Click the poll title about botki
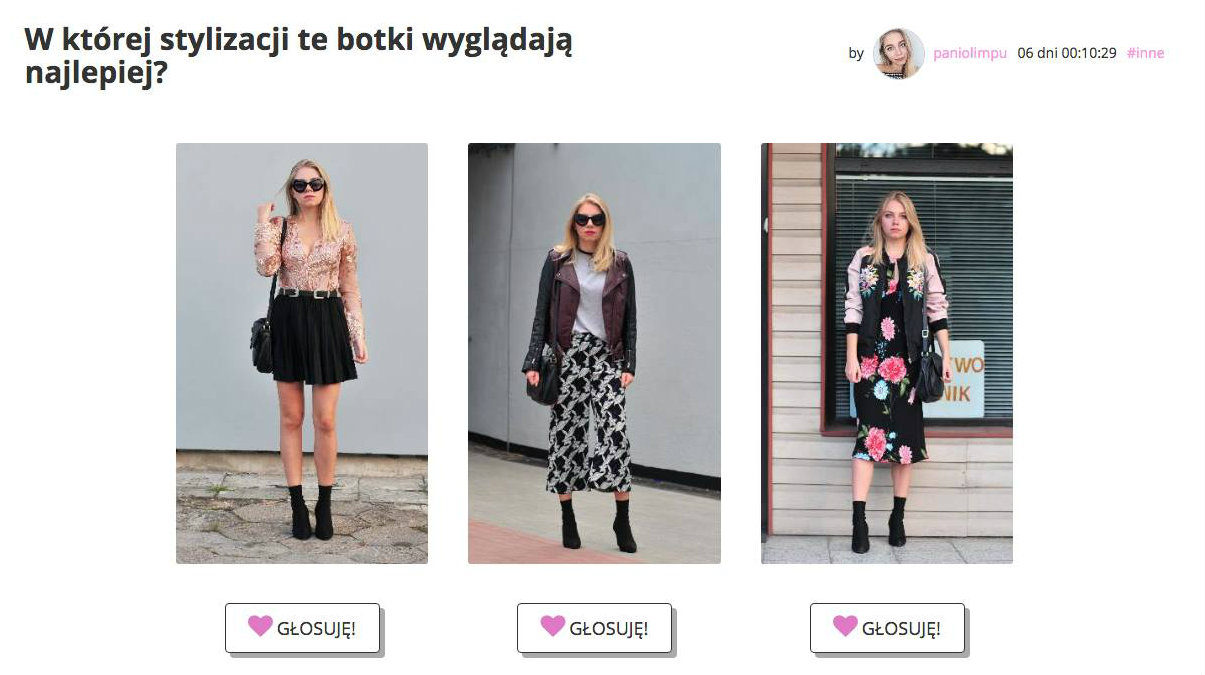1205x675 pixels. (x=298, y=57)
